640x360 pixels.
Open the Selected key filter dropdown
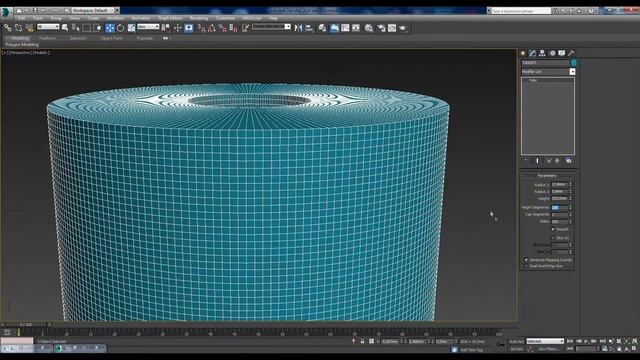[545, 341]
